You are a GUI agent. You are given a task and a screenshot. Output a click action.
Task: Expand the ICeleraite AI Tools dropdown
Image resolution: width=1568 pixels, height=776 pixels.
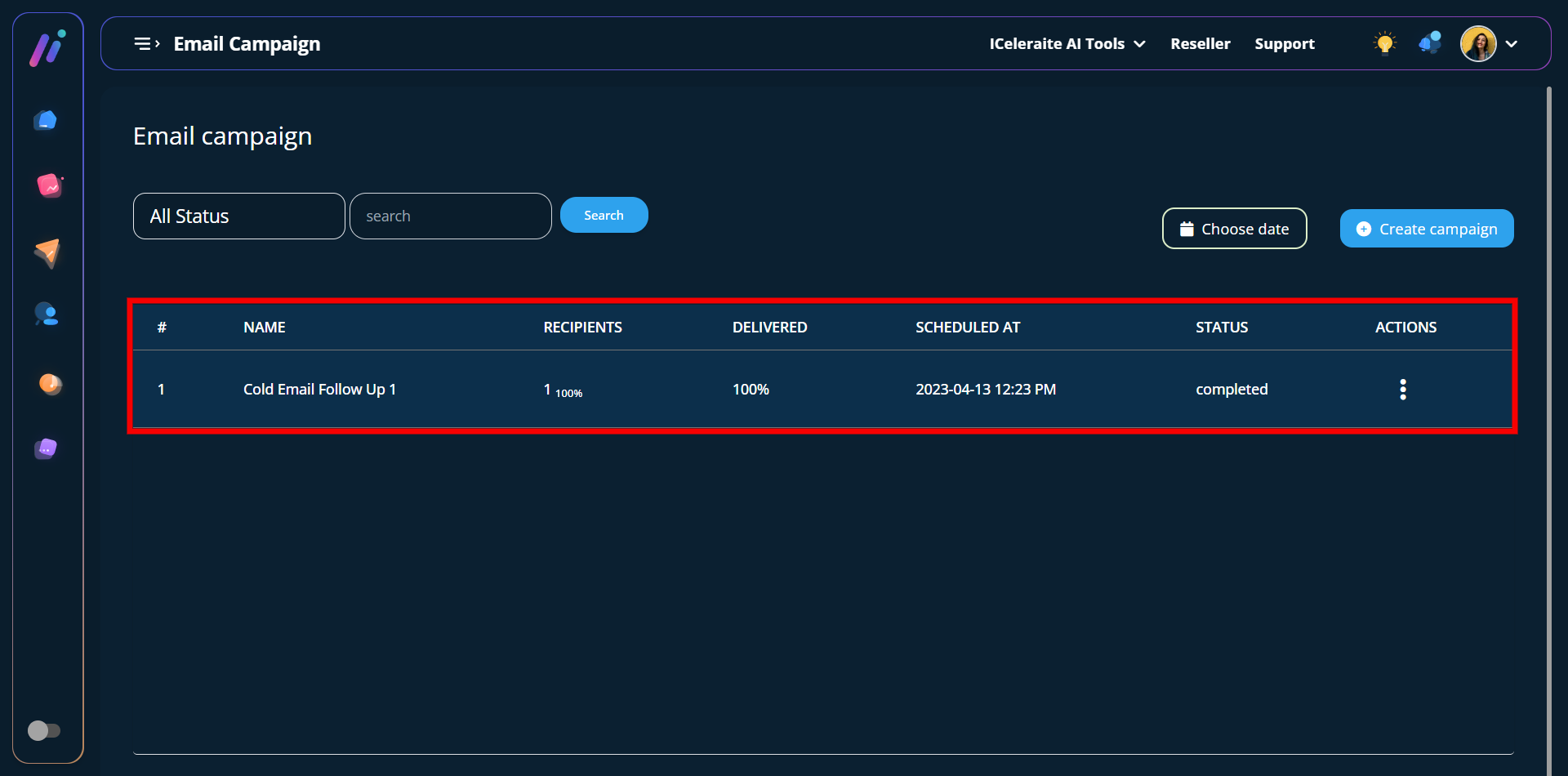click(x=1067, y=44)
